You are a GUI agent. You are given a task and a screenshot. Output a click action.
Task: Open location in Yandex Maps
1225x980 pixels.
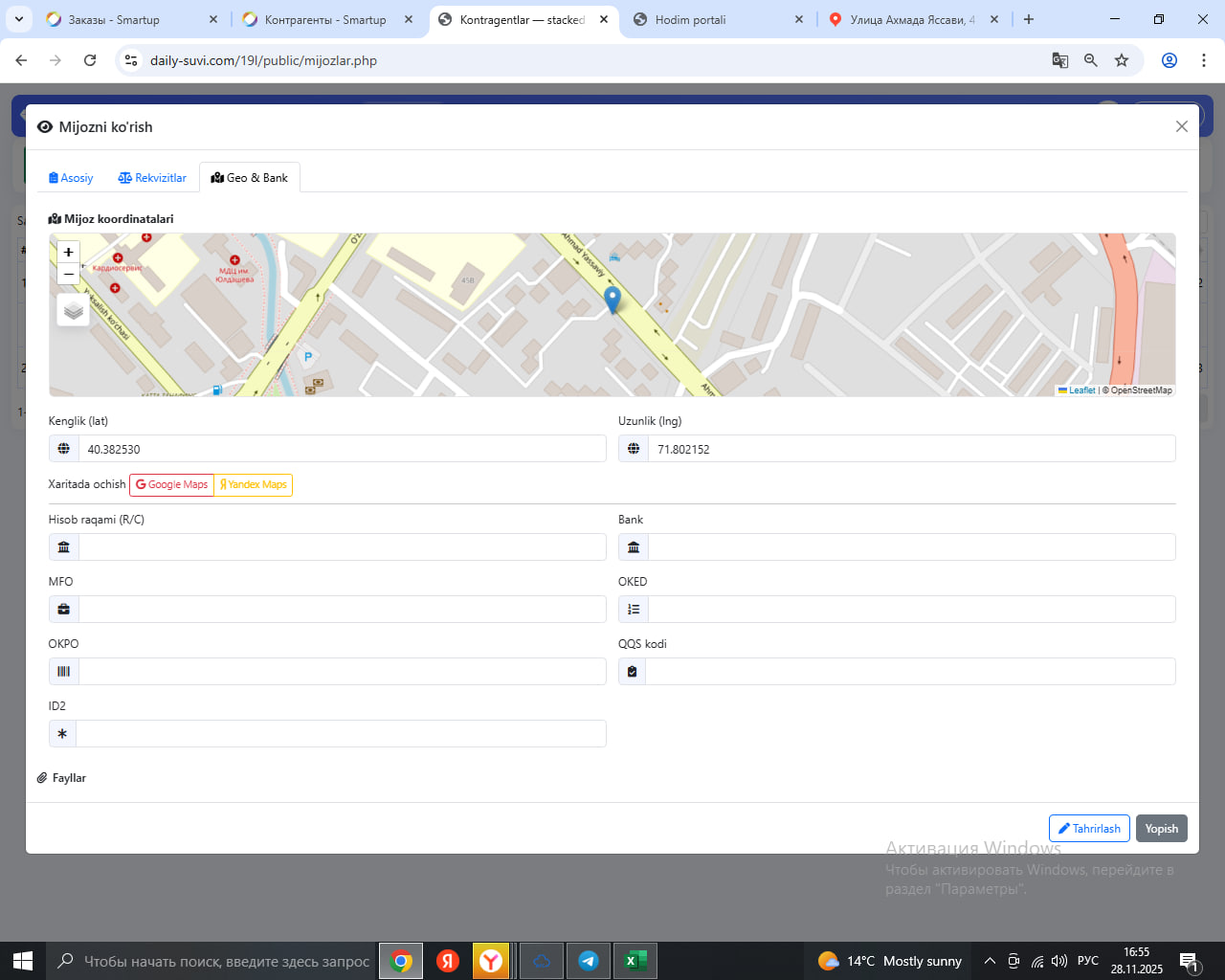pyautogui.click(x=254, y=485)
